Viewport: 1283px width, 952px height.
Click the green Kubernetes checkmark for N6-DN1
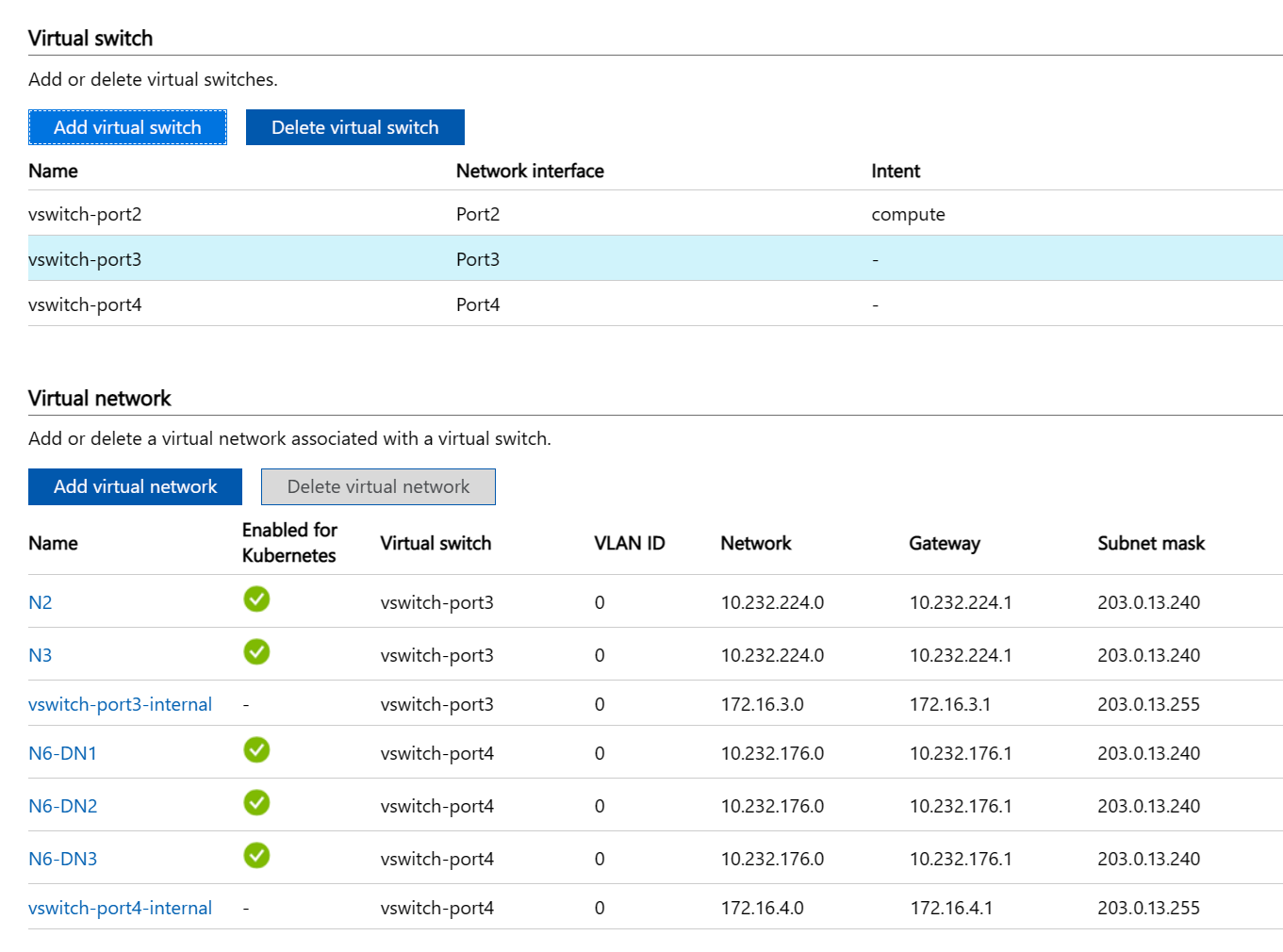256,749
